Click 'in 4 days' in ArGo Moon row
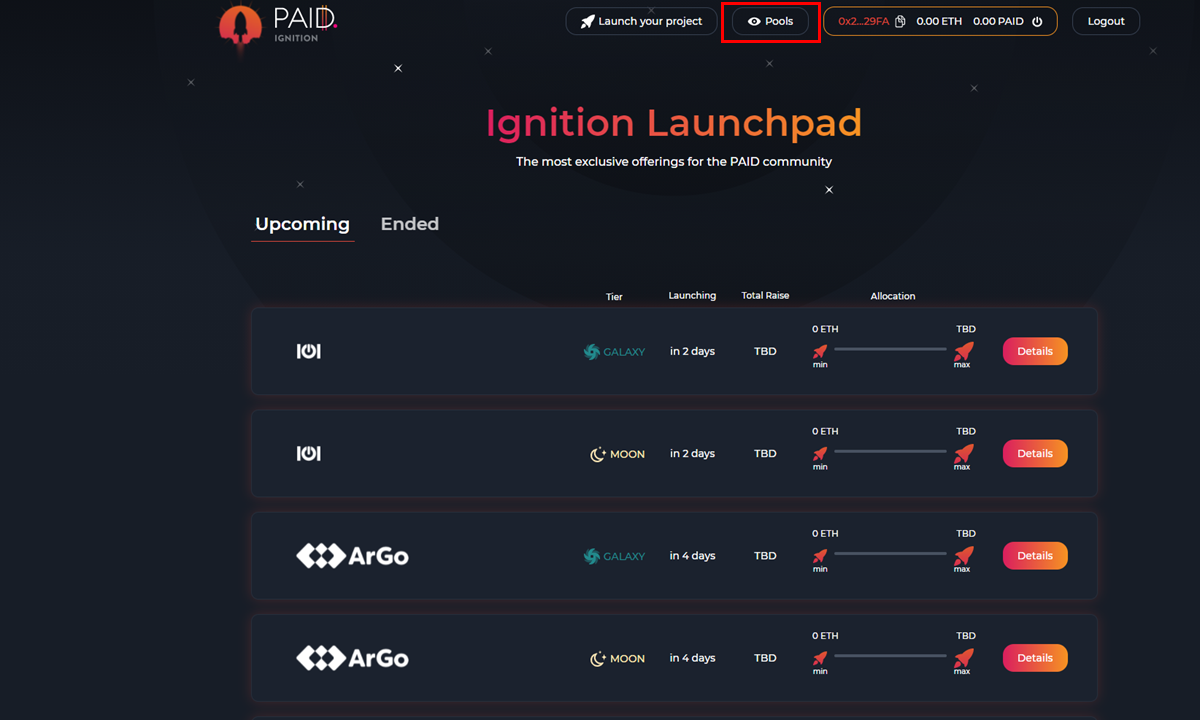 pyautogui.click(x=692, y=658)
